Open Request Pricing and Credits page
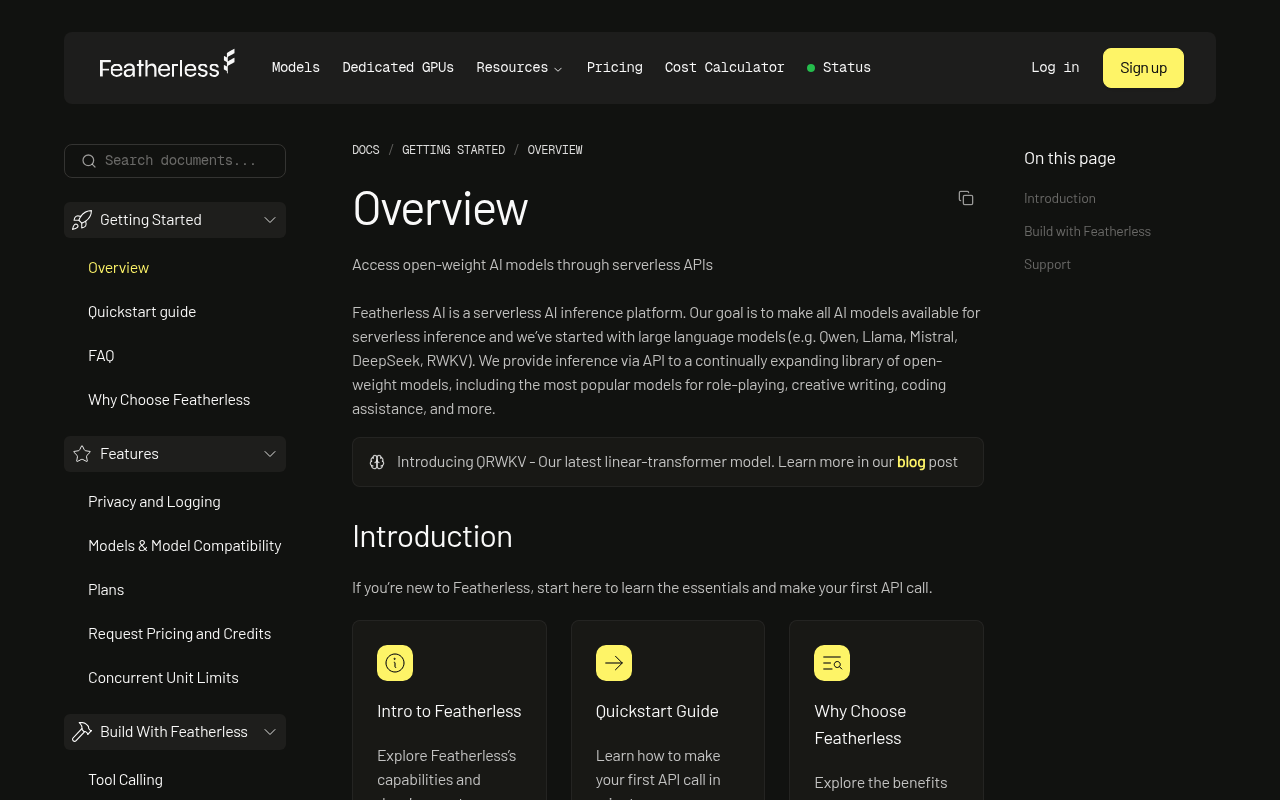Viewport: 1280px width, 800px height. 179,634
